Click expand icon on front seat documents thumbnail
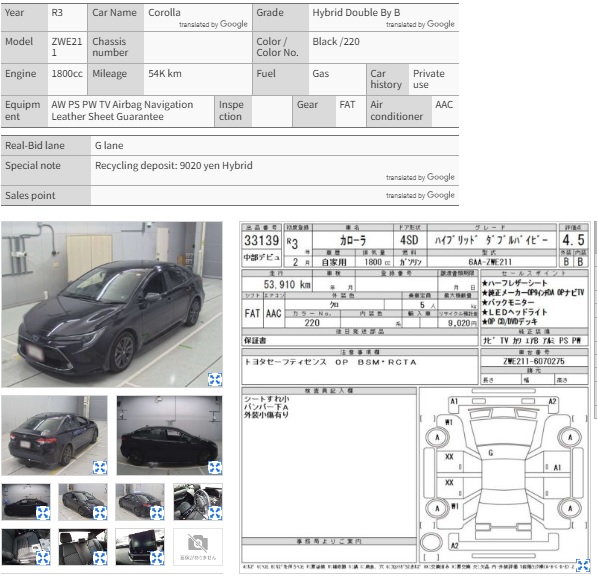 tap(43, 558)
